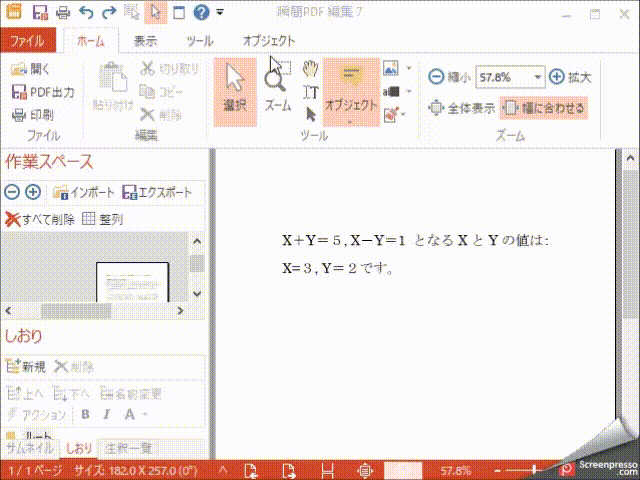
Task: Click the status bar zoom slider handle
Action: [533, 471]
